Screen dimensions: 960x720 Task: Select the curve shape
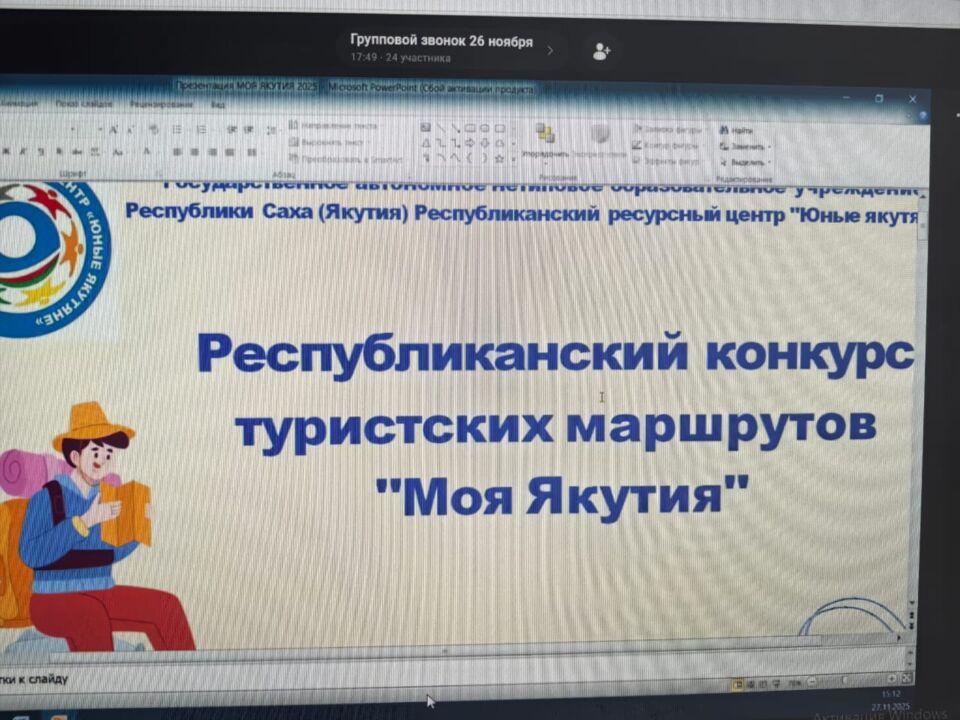(x=456, y=159)
